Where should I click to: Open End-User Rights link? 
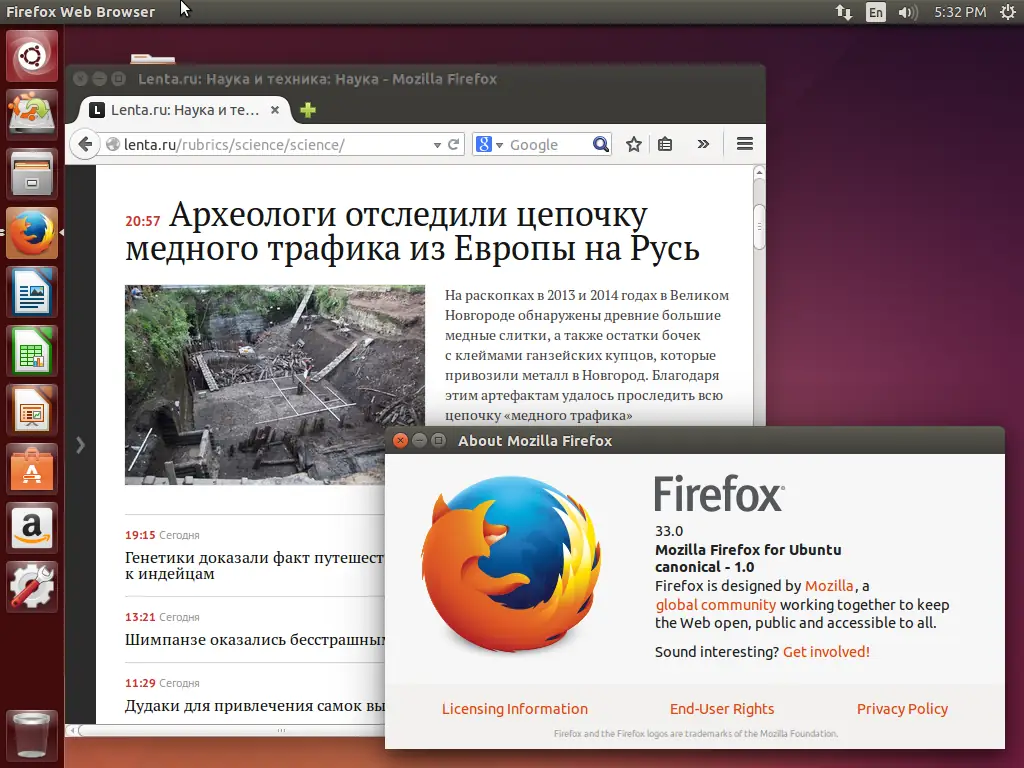[722, 709]
